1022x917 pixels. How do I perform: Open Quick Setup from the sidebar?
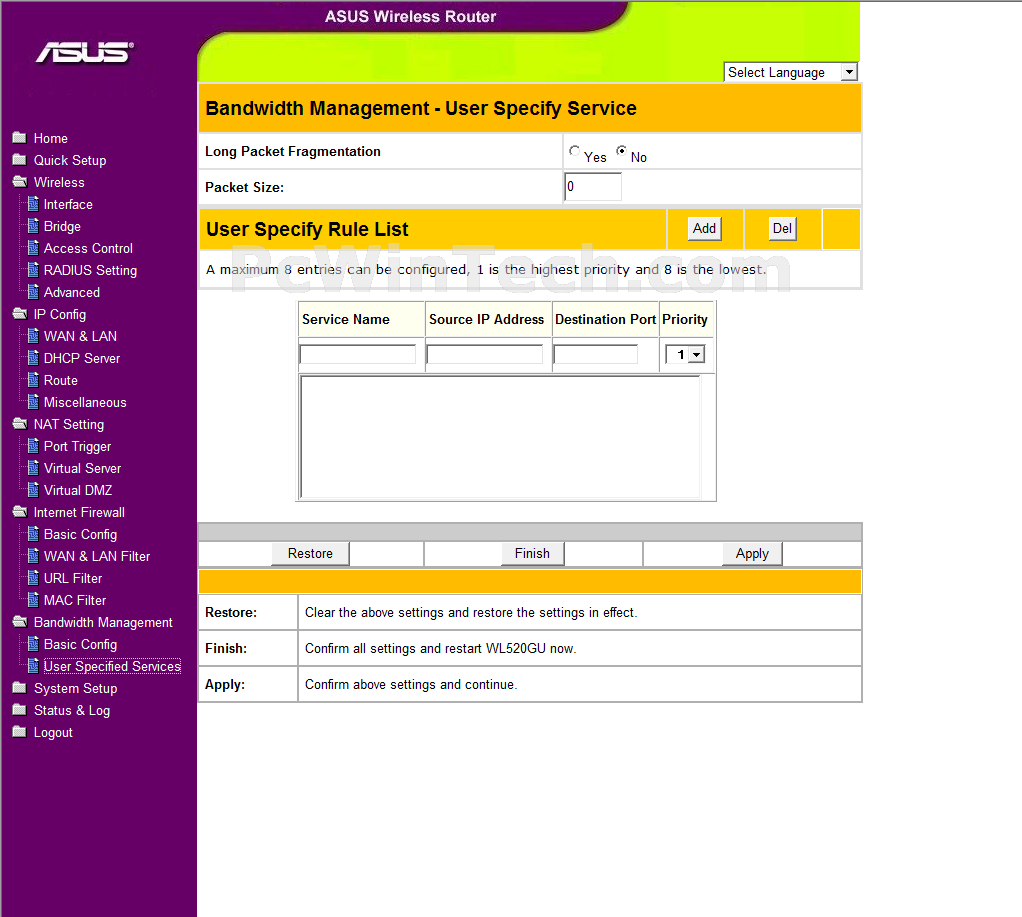tap(70, 160)
